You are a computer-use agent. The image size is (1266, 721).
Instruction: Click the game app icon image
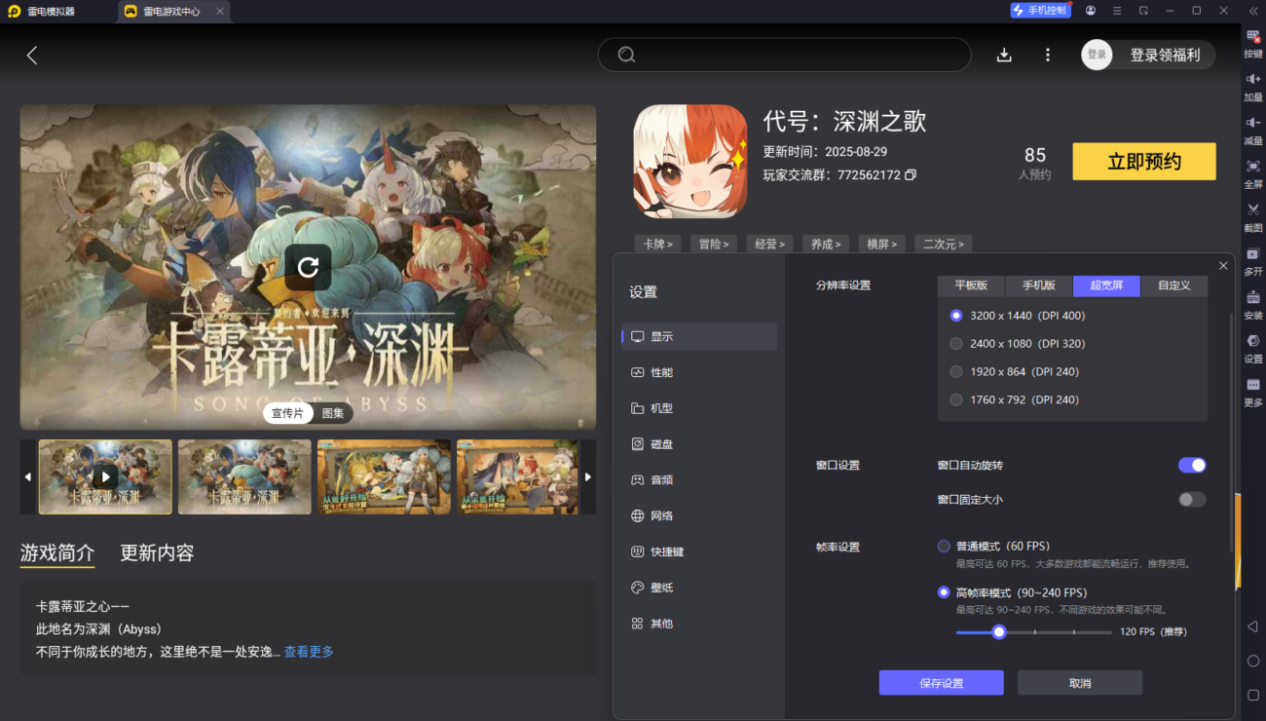[x=690, y=161]
